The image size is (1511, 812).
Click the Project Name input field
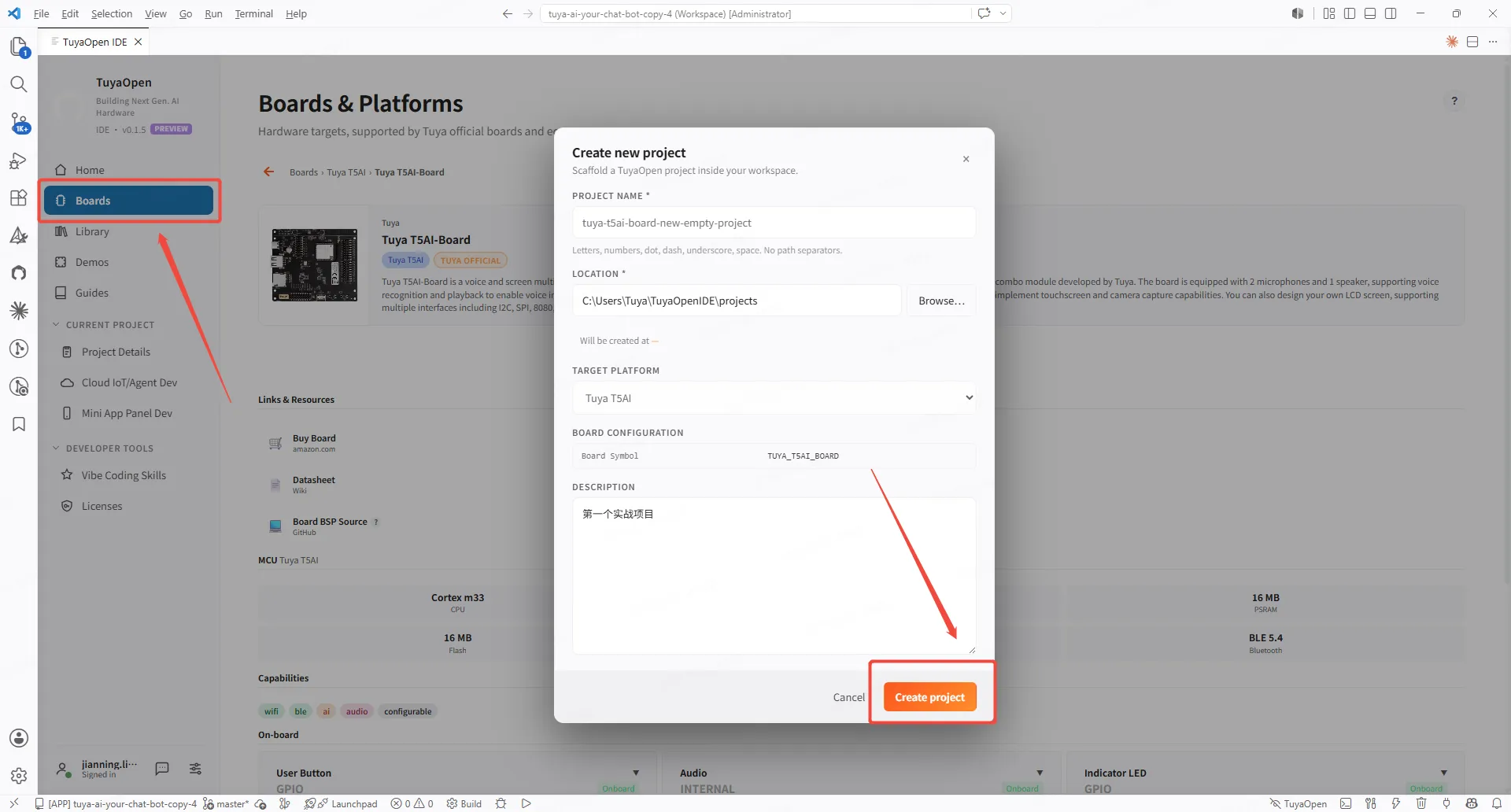click(x=774, y=223)
